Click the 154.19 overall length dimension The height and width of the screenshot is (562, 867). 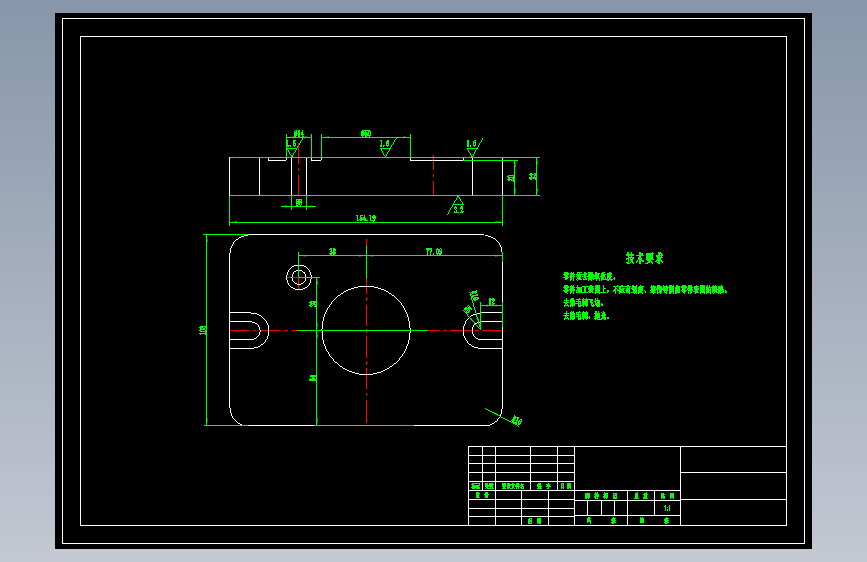(x=366, y=218)
